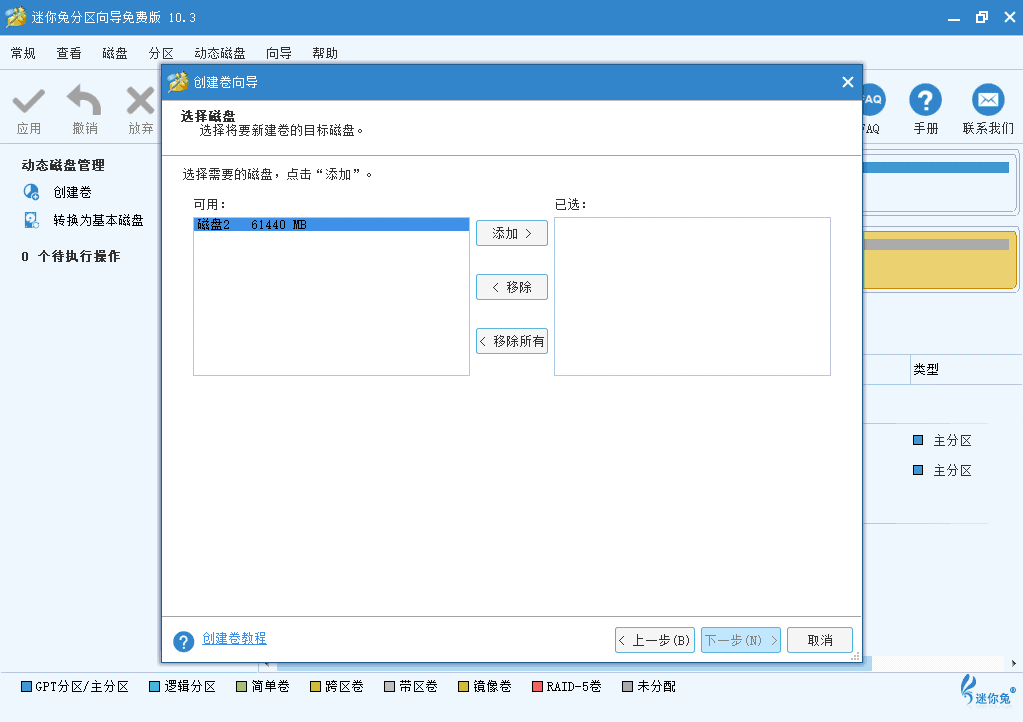
Task: Click the 简单卷 legend swatch
Action: pos(241,686)
